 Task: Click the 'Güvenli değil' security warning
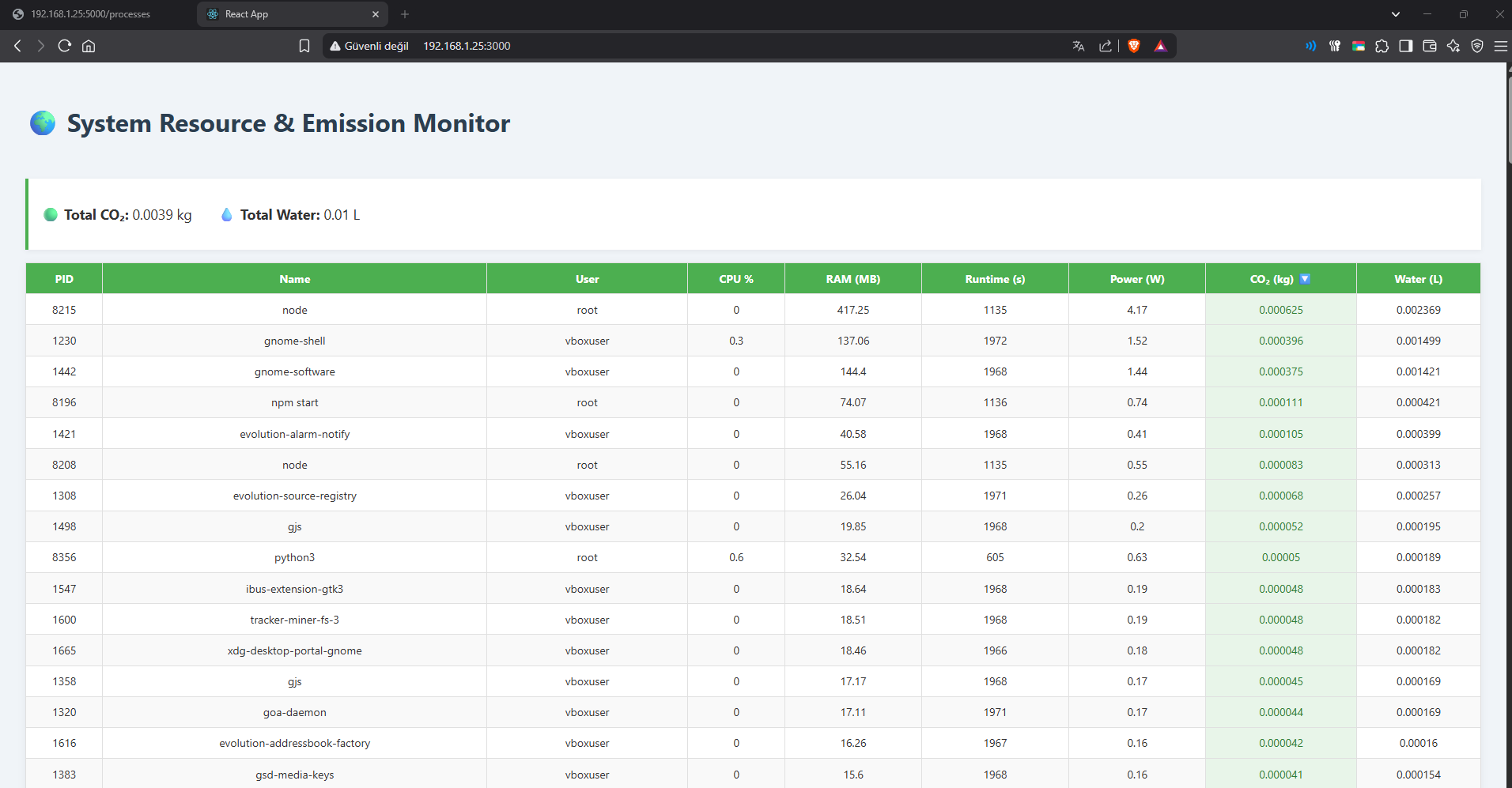[x=369, y=46]
